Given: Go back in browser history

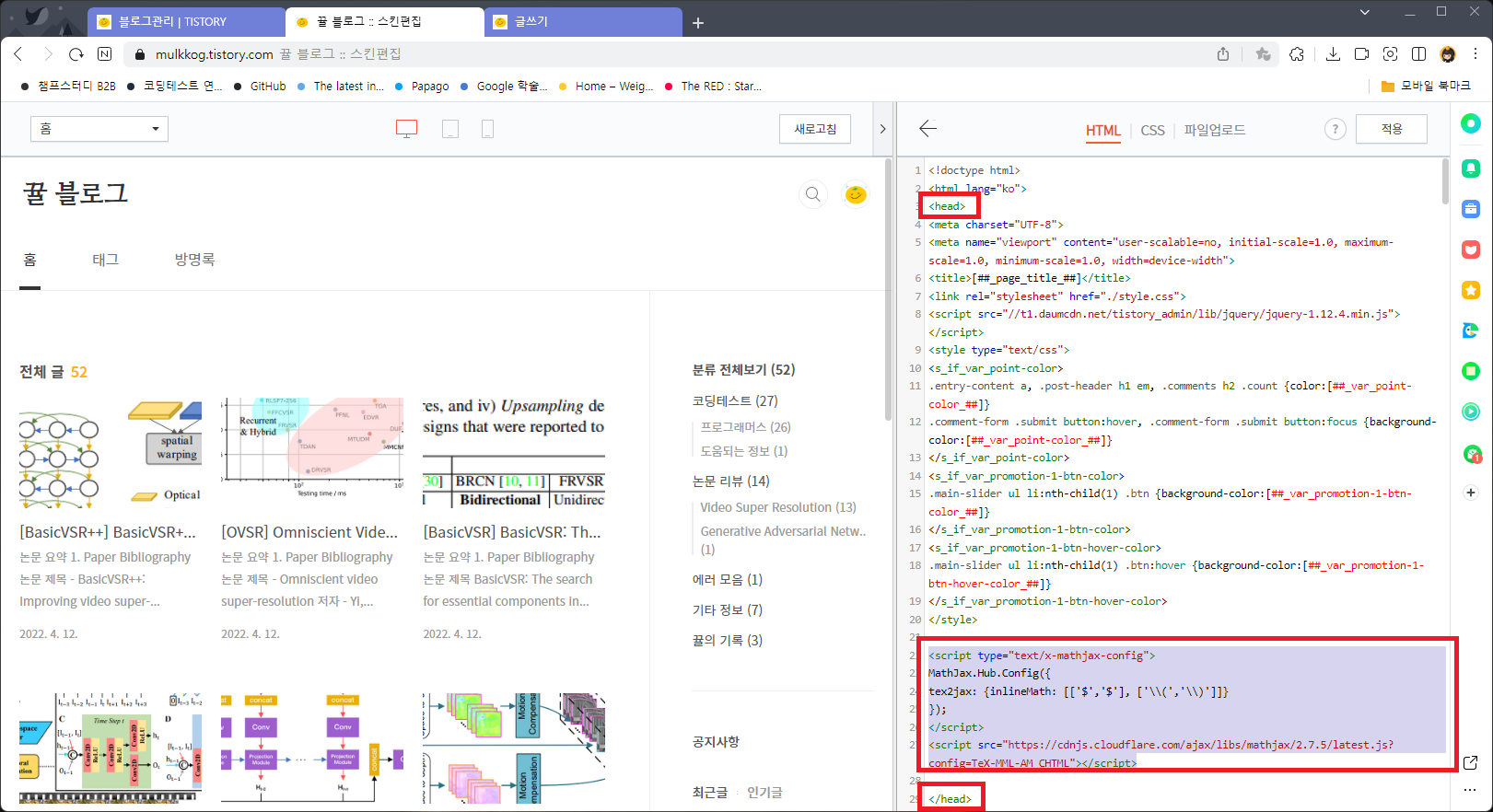Looking at the screenshot, I should tap(18, 54).
